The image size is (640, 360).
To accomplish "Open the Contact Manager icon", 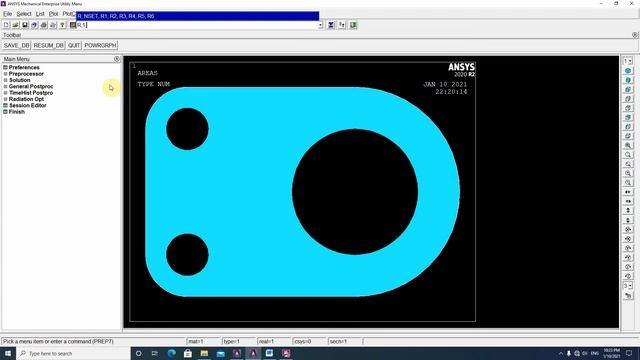I will [353, 25].
